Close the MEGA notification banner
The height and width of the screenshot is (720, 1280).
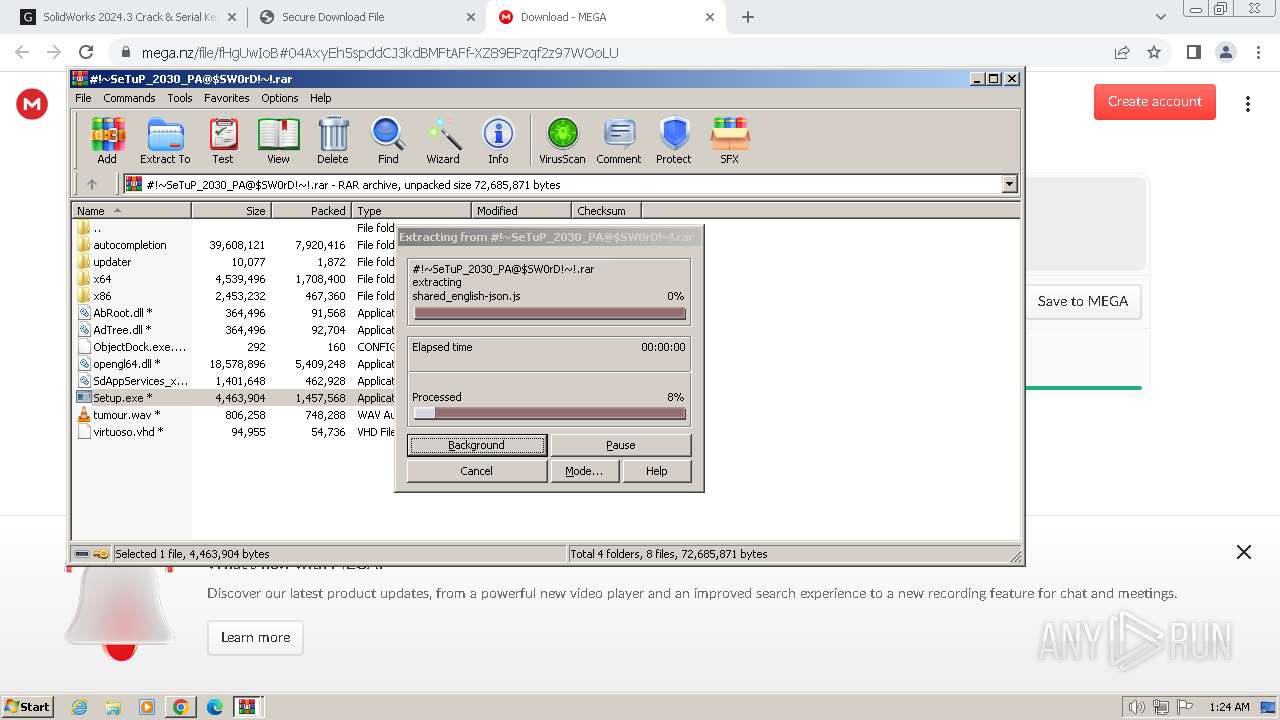click(1244, 552)
